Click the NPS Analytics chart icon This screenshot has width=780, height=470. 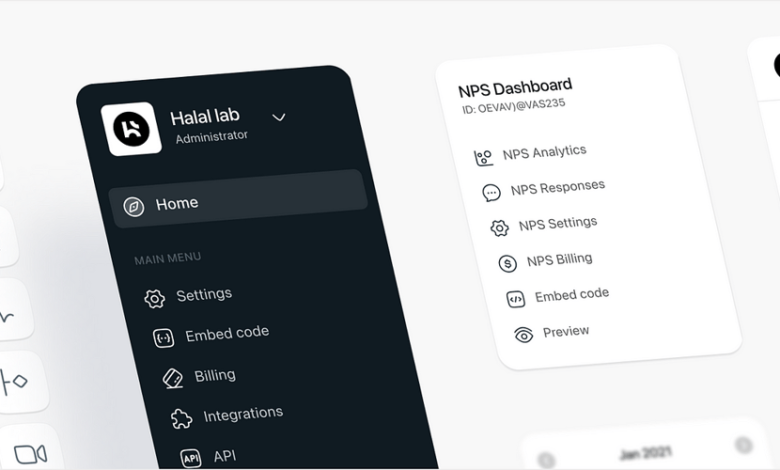[483, 158]
